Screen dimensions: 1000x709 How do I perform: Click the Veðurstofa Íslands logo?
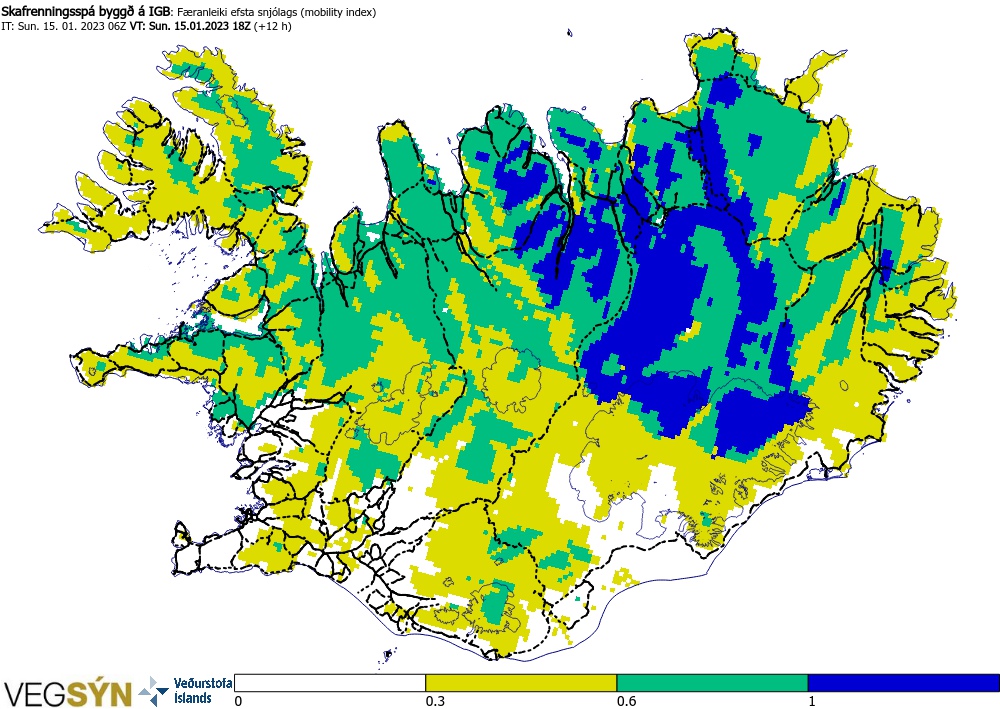click(186, 691)
